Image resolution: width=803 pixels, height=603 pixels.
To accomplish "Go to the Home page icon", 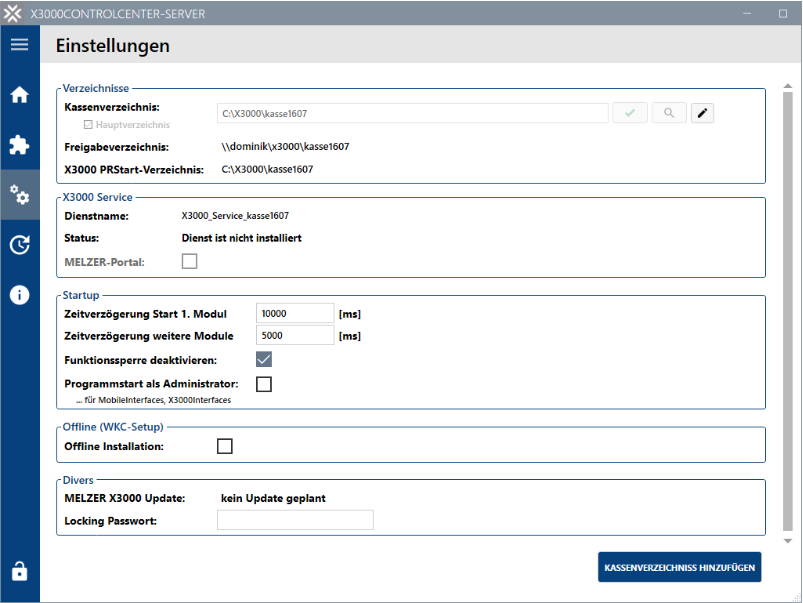I will [x=19, y=95].
